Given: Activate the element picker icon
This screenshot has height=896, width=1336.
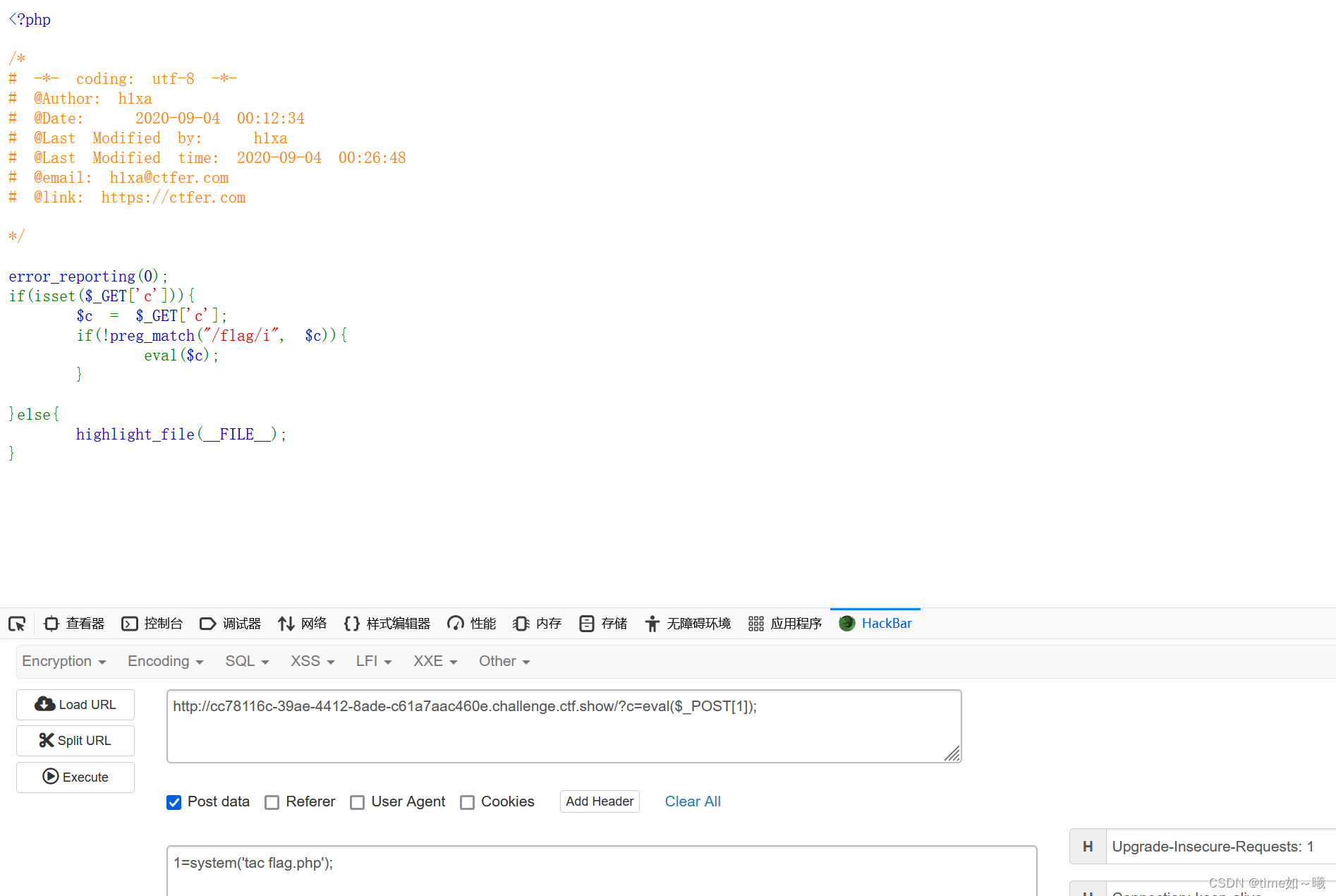Looking at the screenshot, I should coord(17,624).
